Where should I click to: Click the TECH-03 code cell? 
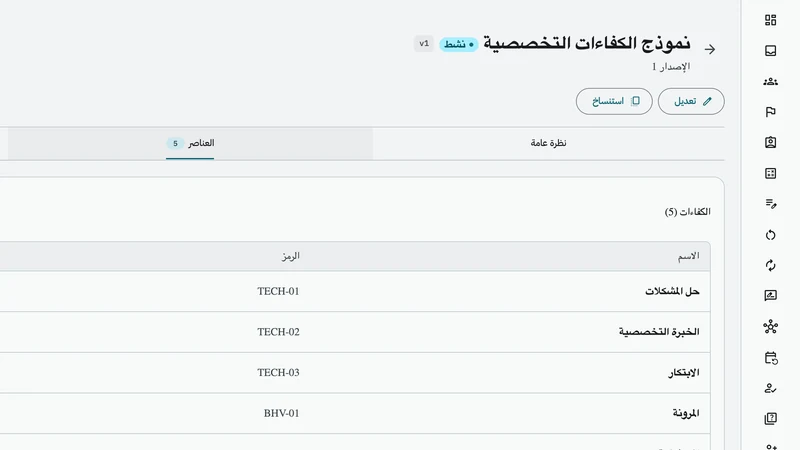click(x=278, y=373)
